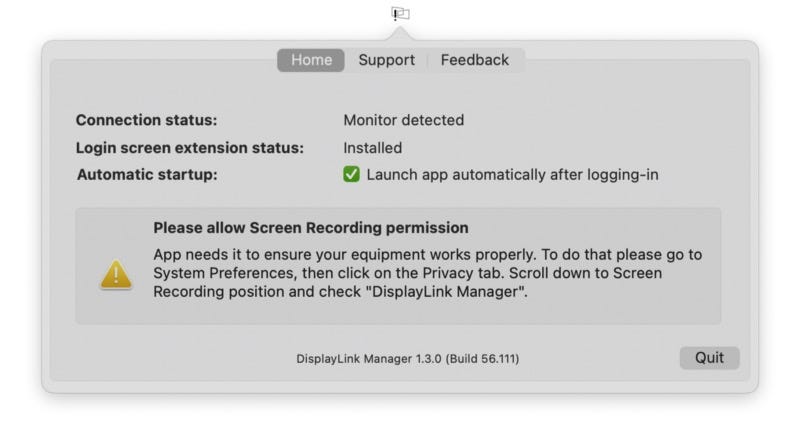Click the yellow warning triangle icon
This screenshot has width=800, height=439.
[116, 275]
